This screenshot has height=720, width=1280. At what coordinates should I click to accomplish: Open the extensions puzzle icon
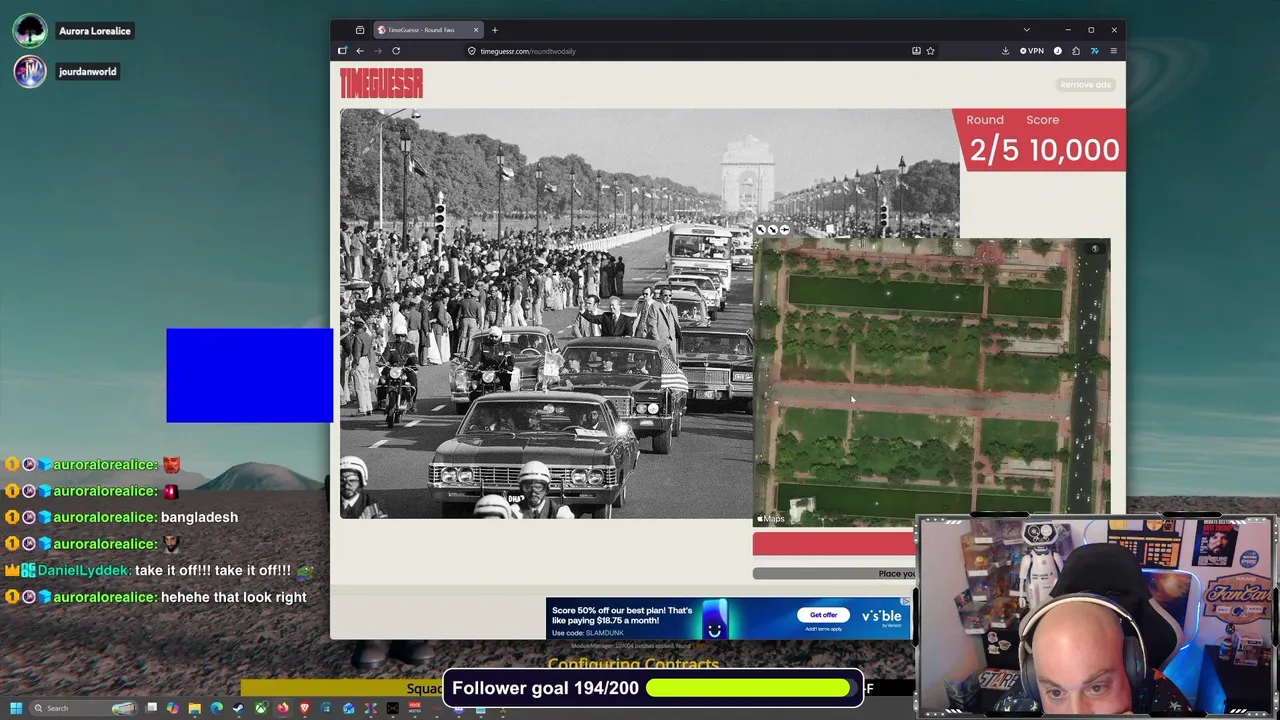click(x=1076, y=51)
